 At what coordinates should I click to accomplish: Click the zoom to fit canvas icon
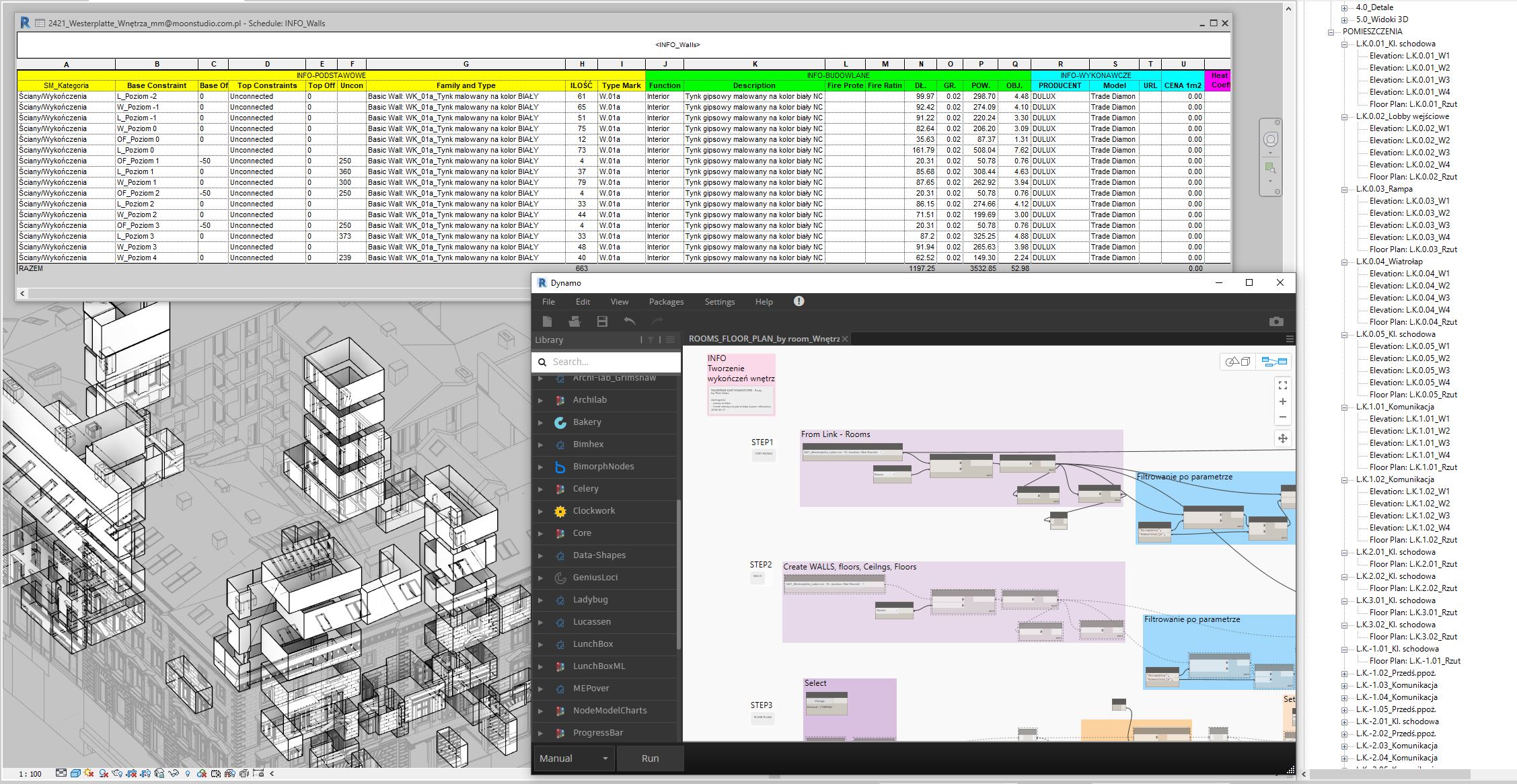[1282, 385]
